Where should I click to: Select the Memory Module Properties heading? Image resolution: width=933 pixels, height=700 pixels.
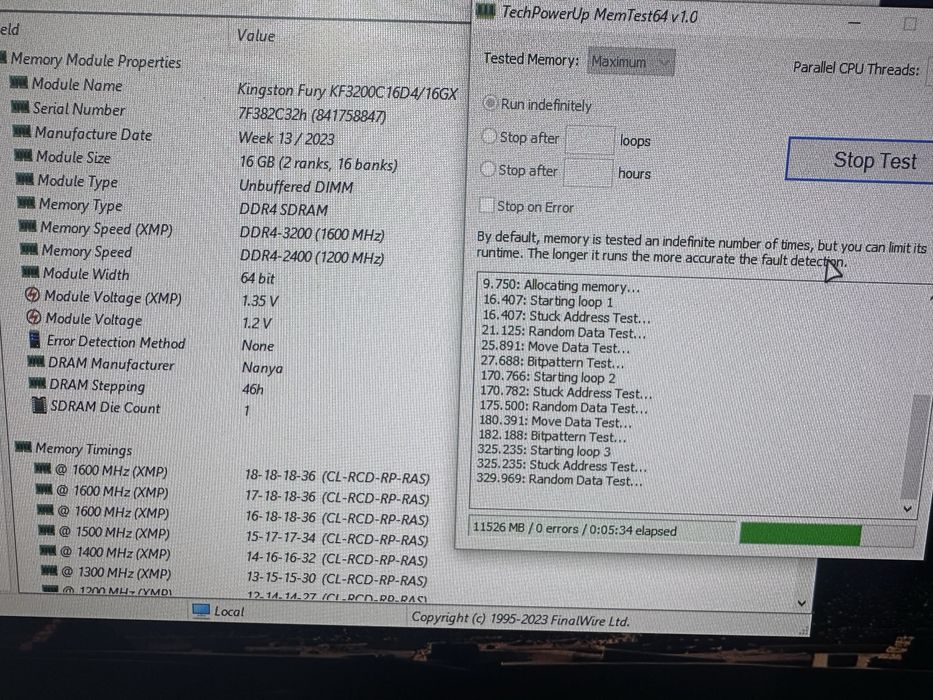click(96, 60)
